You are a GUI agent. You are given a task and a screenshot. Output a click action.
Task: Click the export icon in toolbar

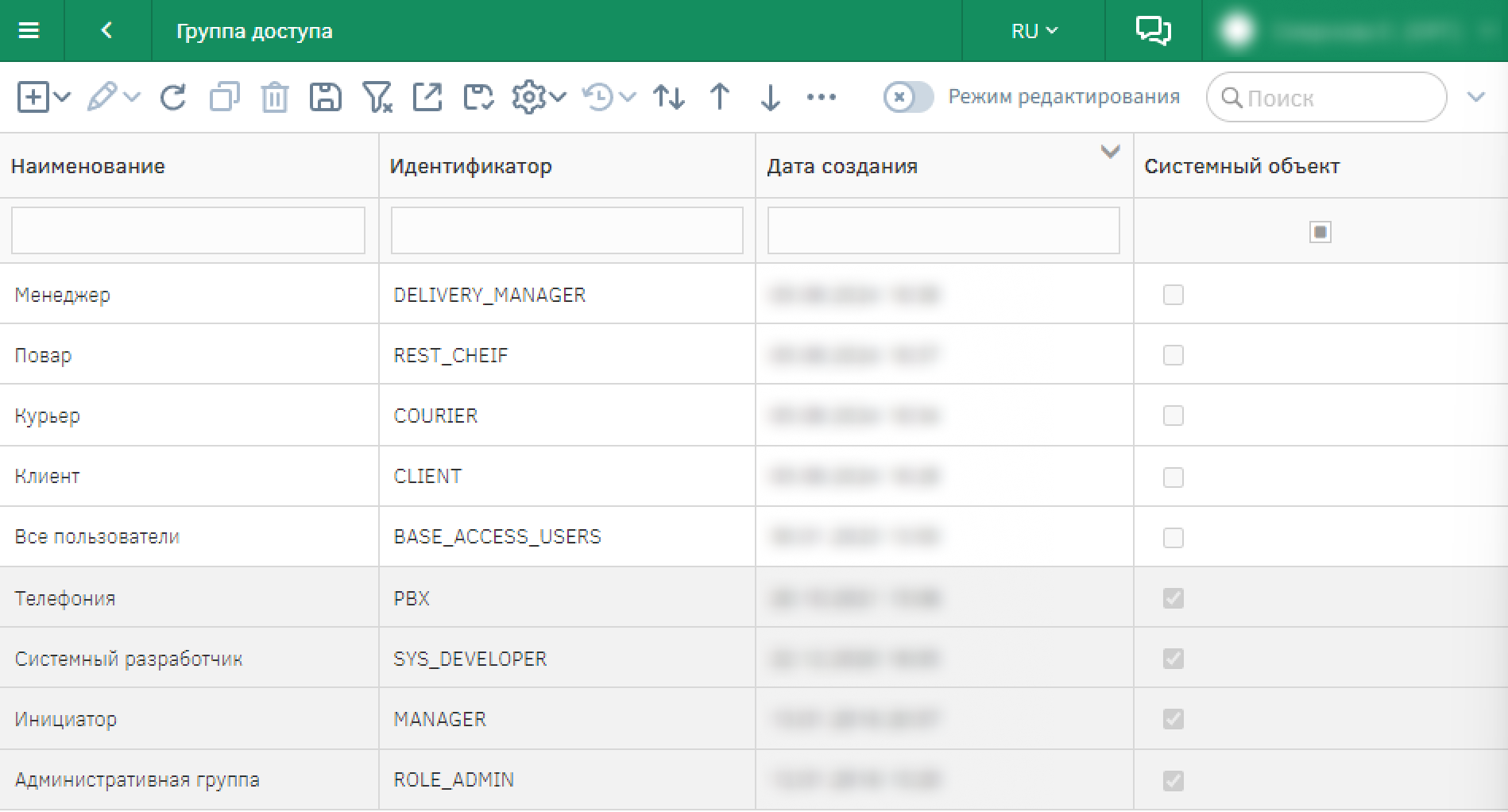tap(427, 98)
